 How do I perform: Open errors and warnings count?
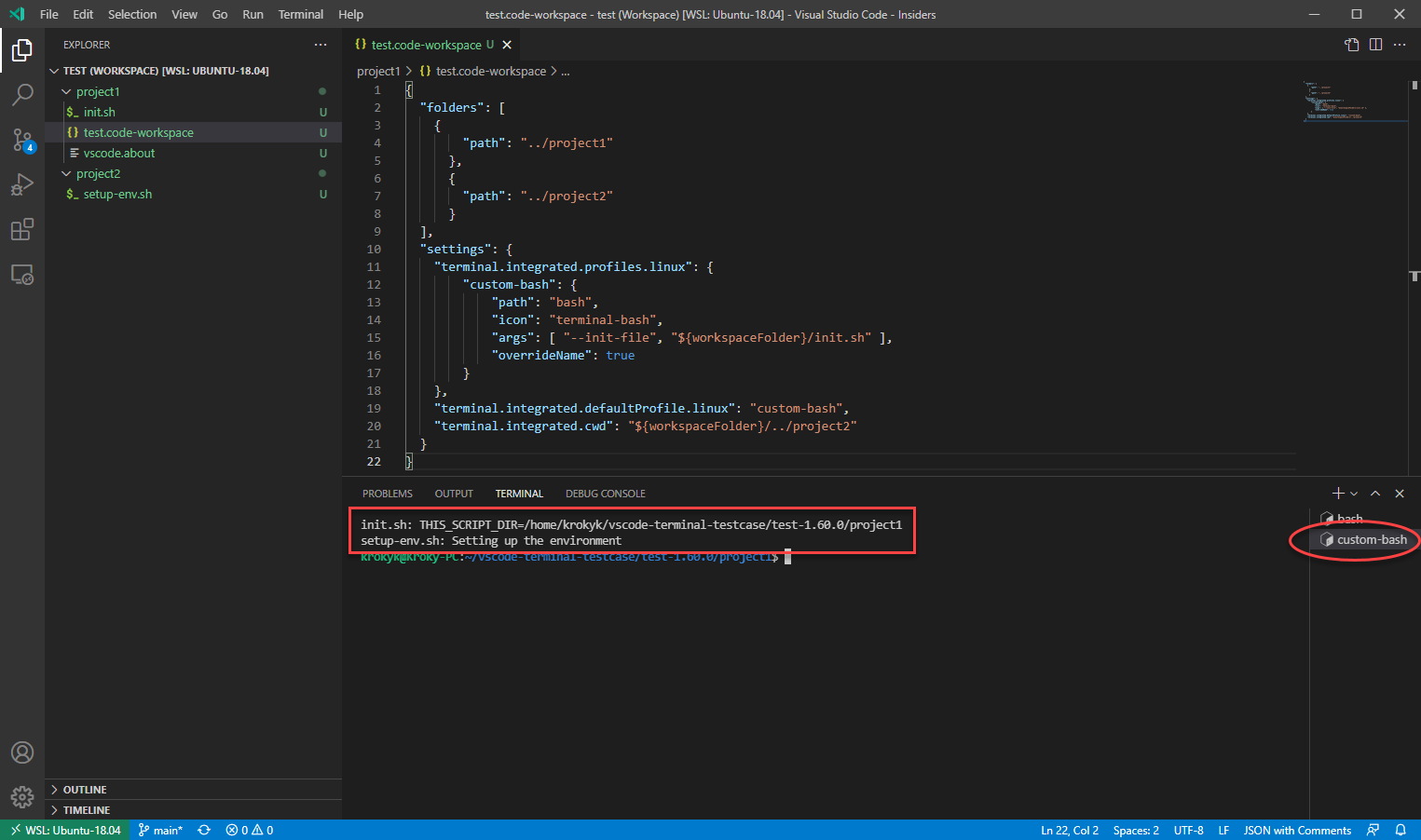[250, 830]
